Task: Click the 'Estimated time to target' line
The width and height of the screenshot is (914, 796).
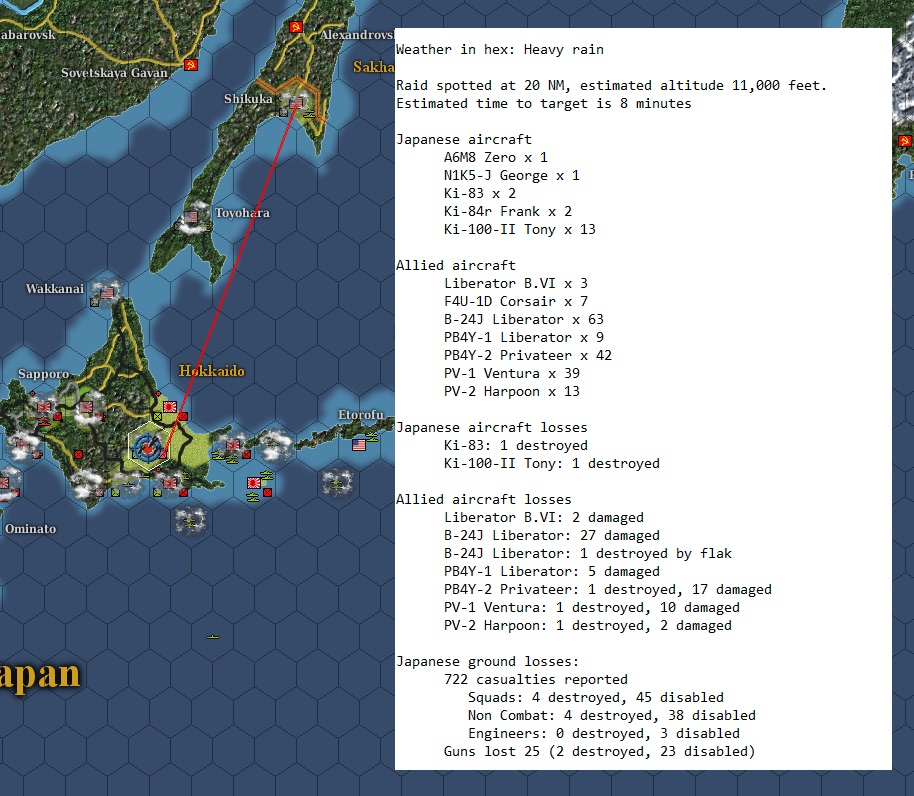Action: [544, 104]
